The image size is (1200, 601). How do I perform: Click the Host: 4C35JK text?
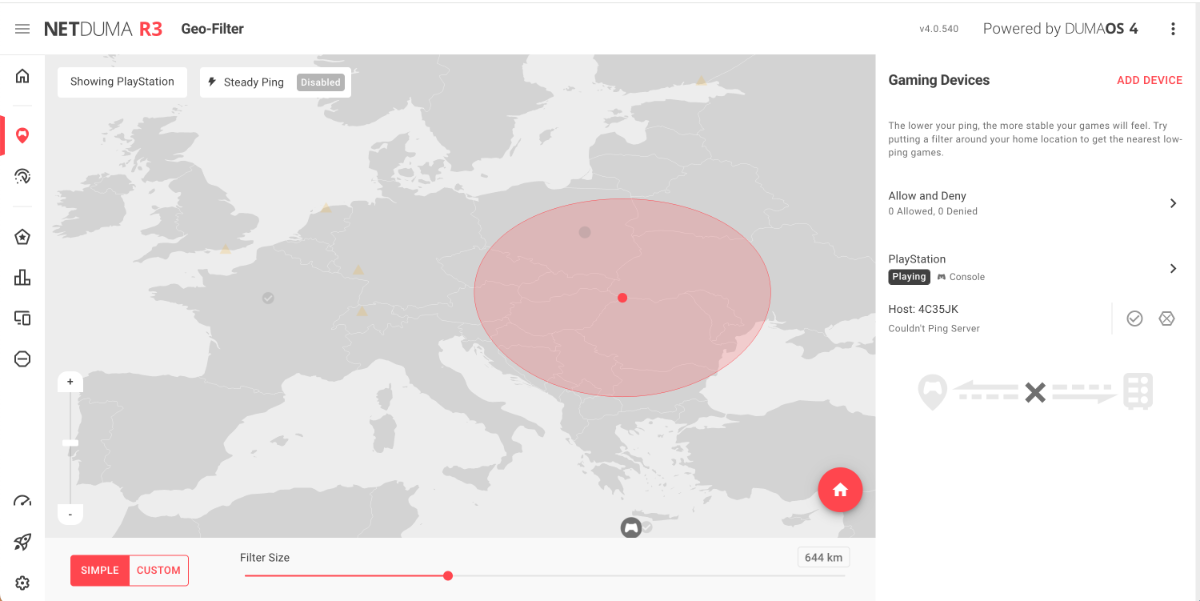[923, 309]
